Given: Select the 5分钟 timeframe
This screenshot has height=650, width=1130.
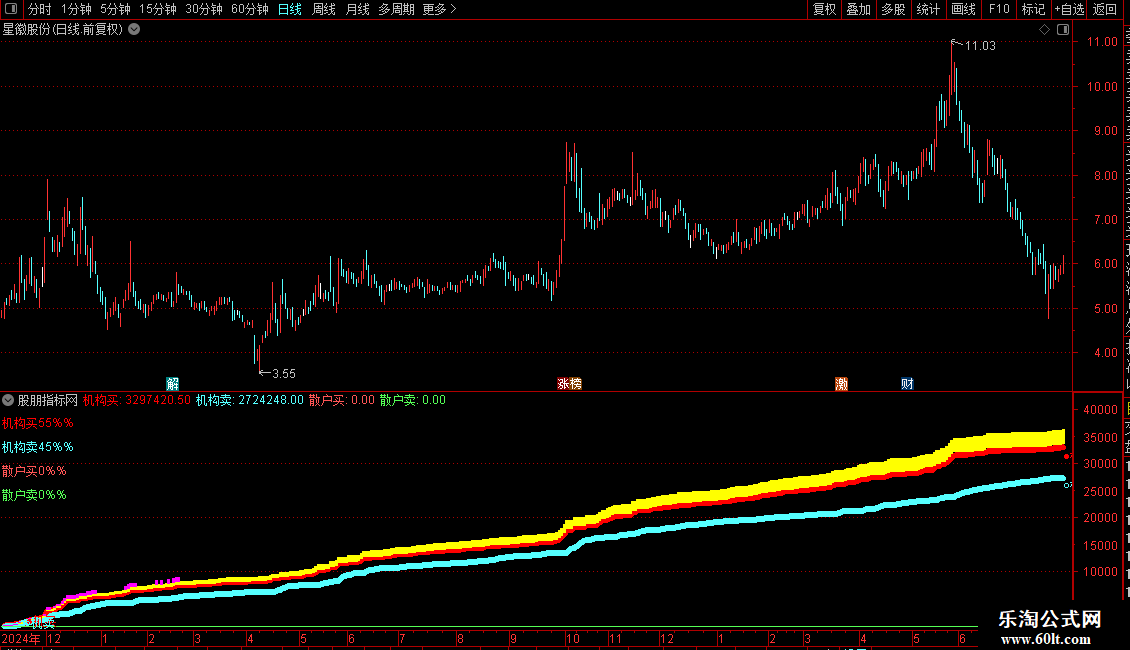Looking at the screenshot, I should [115, 9].
